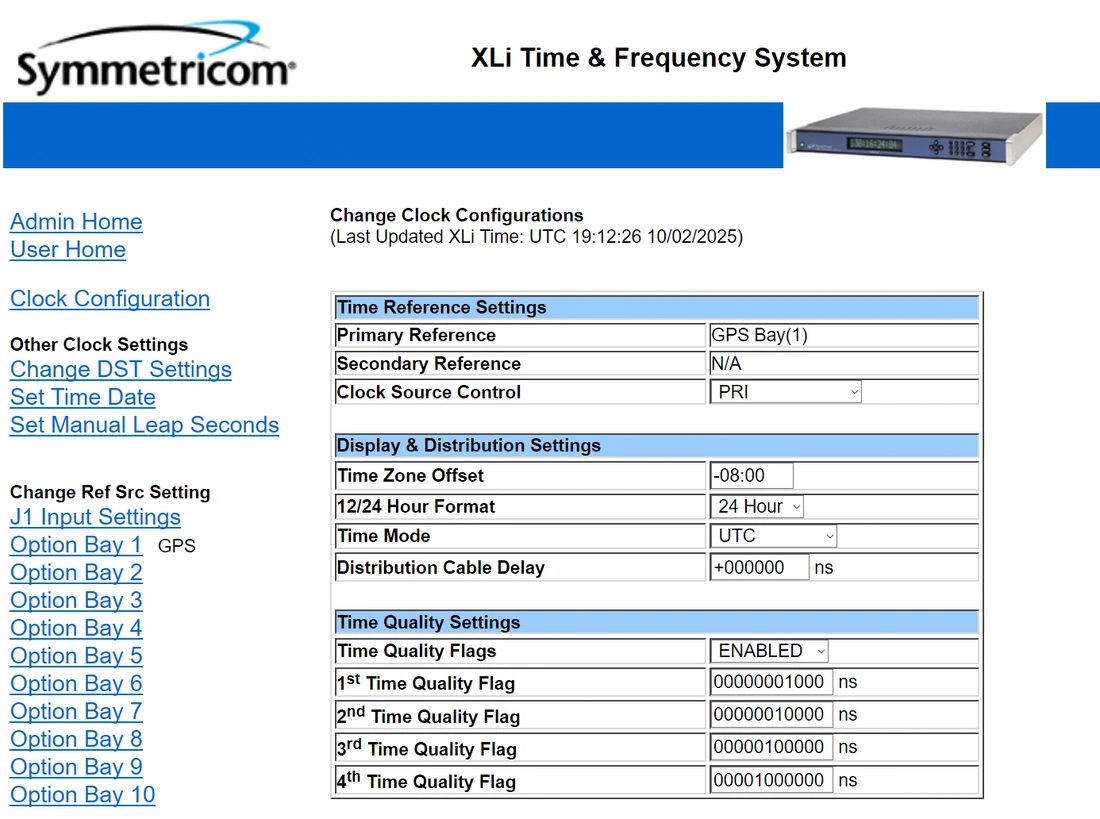This screenshot has height=819, width=1100.
Task: Open the Clock Source Control dropdown
Action: [786, 392]
